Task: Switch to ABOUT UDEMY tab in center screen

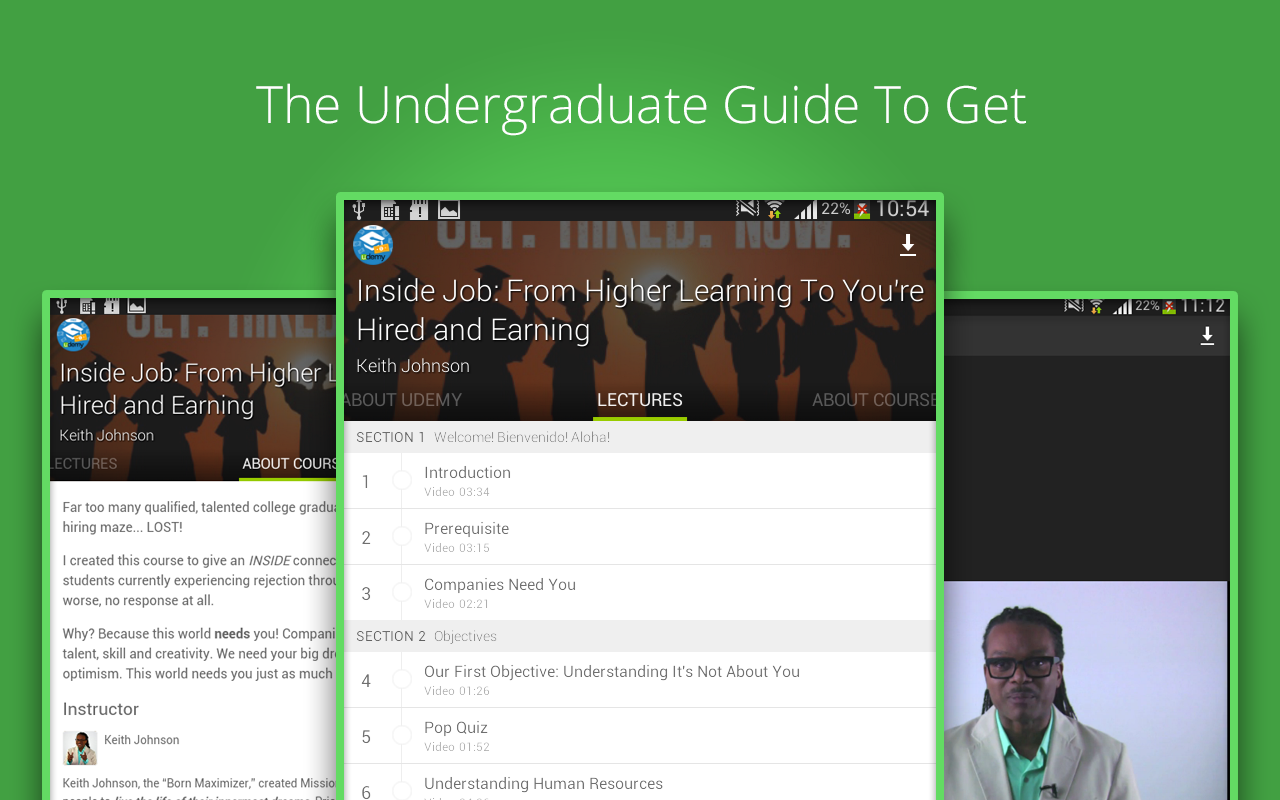Action: tap(403, 400)
